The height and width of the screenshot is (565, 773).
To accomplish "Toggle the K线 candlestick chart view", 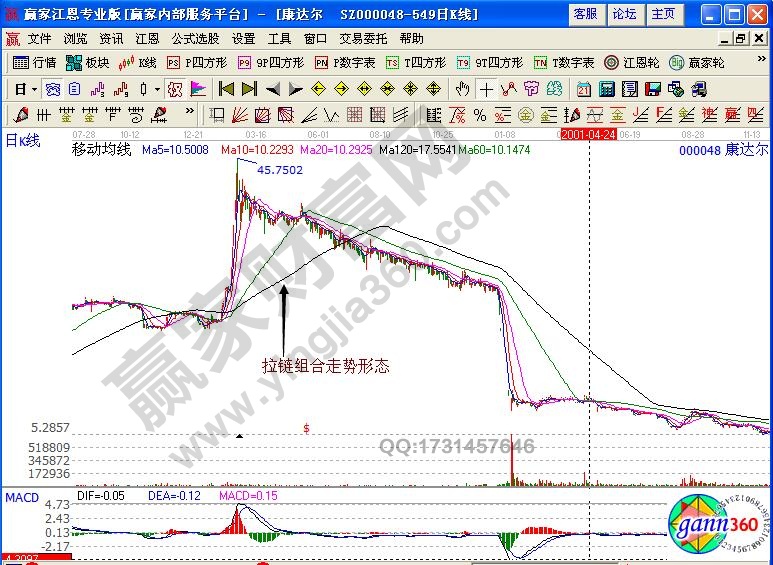I will coord(138,62).
